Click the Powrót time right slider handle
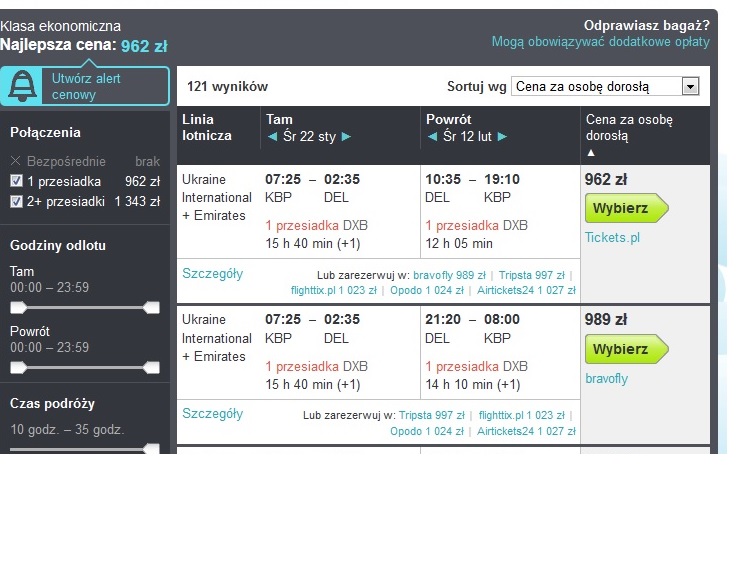The width and height of the screenshot is (754, 569). pos(151,368)
